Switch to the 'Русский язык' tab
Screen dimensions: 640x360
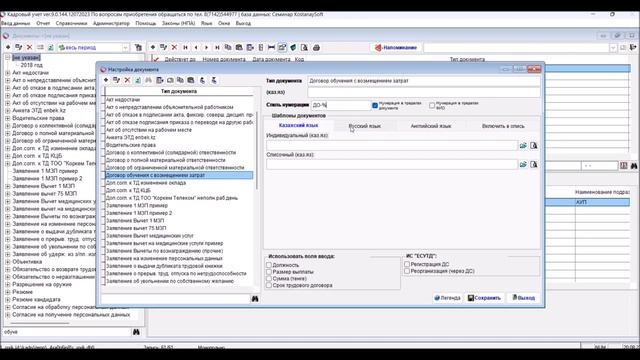(364, 126)
